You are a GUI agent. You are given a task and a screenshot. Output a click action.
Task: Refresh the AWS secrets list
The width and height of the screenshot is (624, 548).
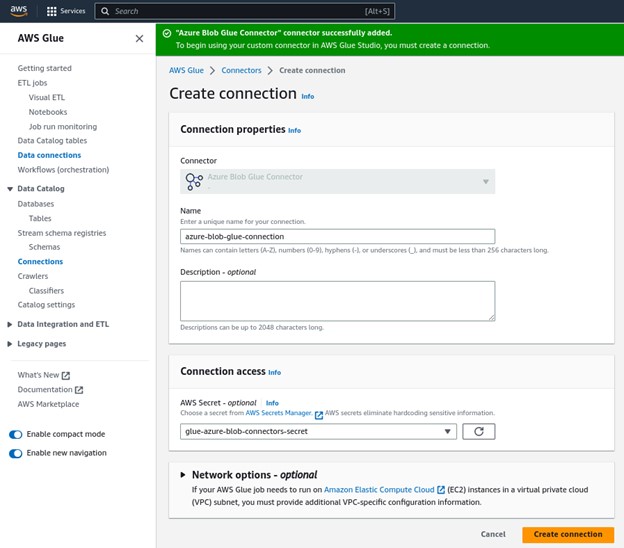[478, 431]
